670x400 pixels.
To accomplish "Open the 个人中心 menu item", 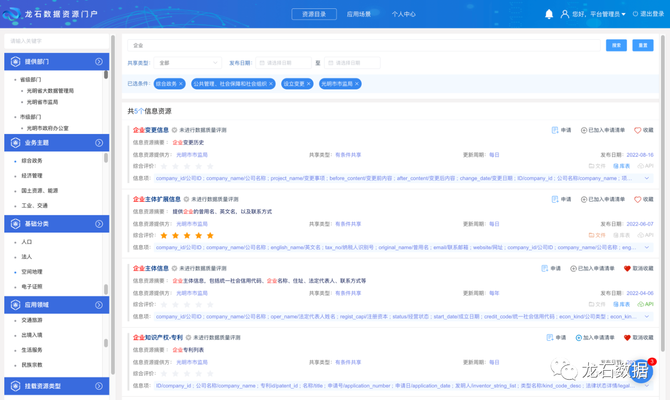I will [x=403, y=14].
